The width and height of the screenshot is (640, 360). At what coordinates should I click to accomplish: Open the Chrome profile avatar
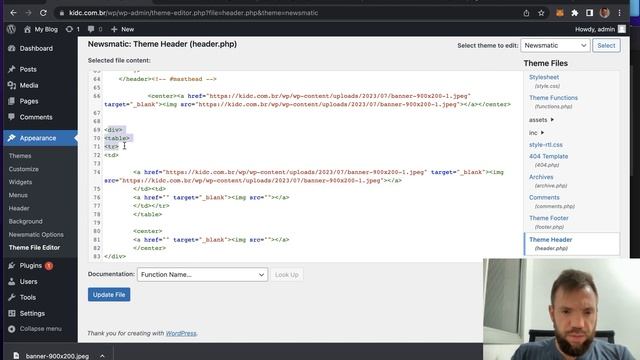coord(604,13)
